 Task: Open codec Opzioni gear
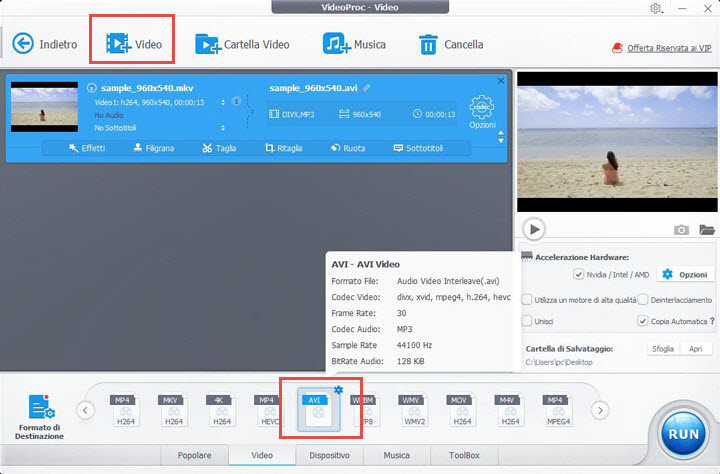click(482, 112)
